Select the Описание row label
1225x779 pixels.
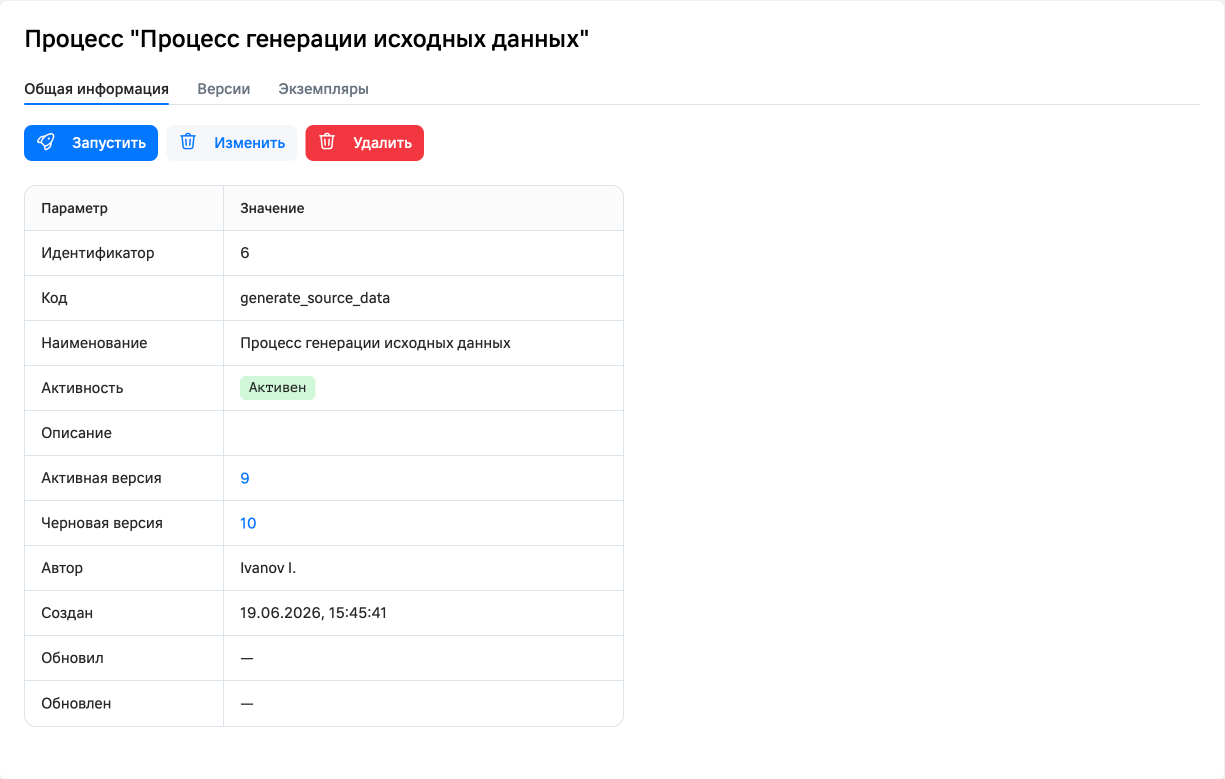tap(76, 433)
